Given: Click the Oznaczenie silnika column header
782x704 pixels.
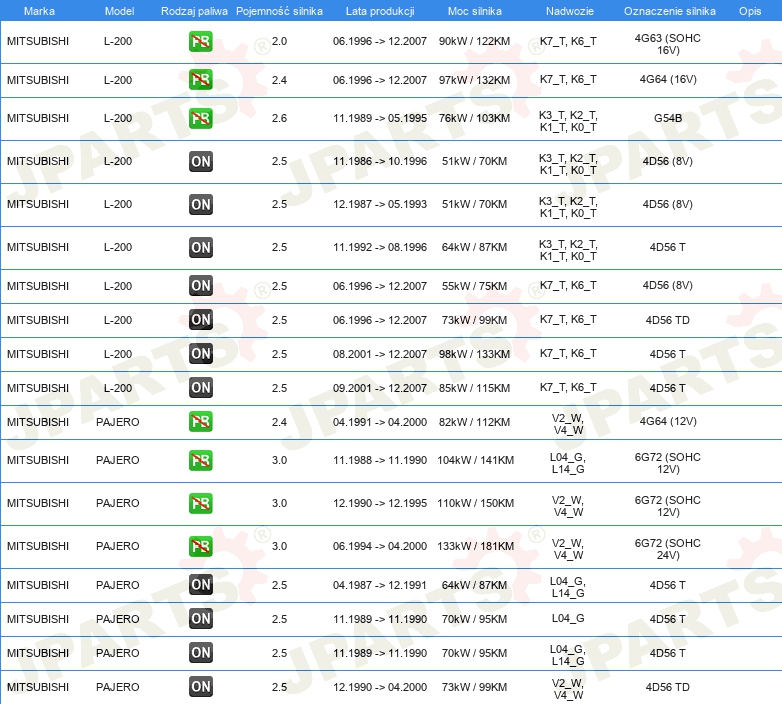Looking at the screenshot, I should (x=669, y=11).
